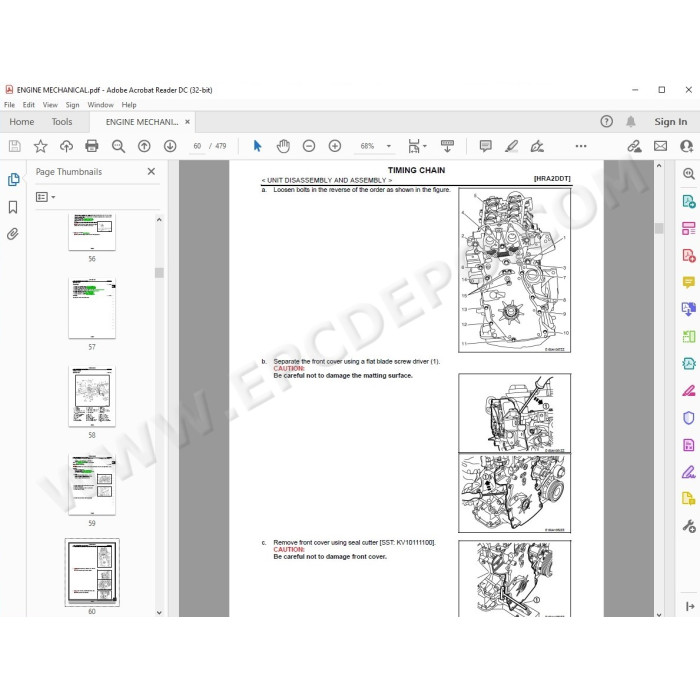Click the page number input field

[x=197, y=146]
